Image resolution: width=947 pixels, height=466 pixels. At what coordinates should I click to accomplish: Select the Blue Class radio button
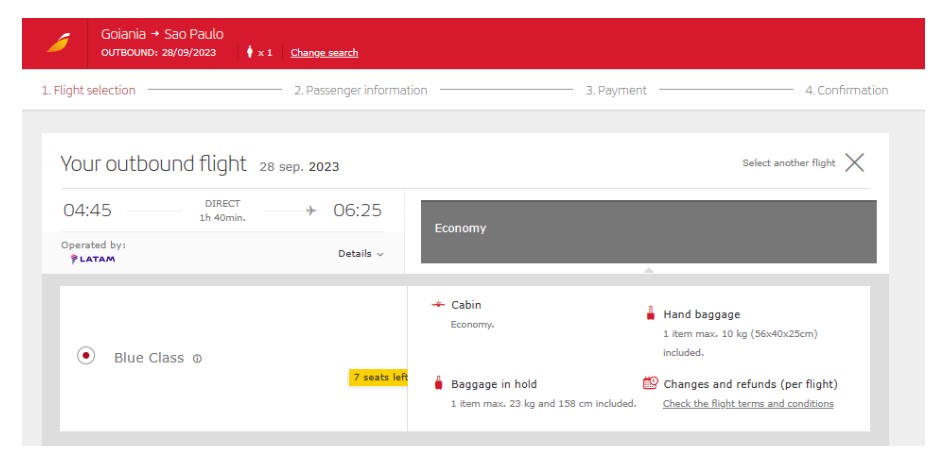(x=86, y=356)
